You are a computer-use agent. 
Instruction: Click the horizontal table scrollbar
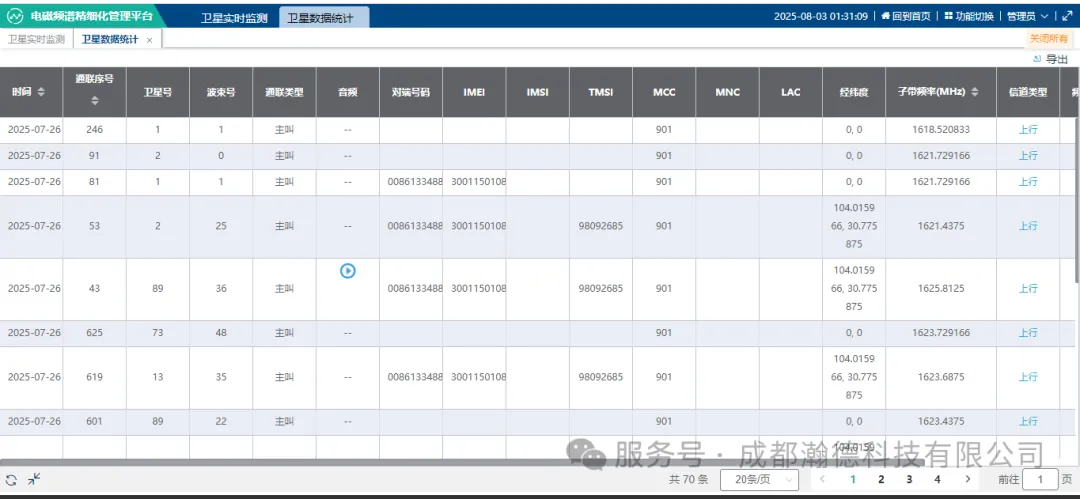point(462,462)
